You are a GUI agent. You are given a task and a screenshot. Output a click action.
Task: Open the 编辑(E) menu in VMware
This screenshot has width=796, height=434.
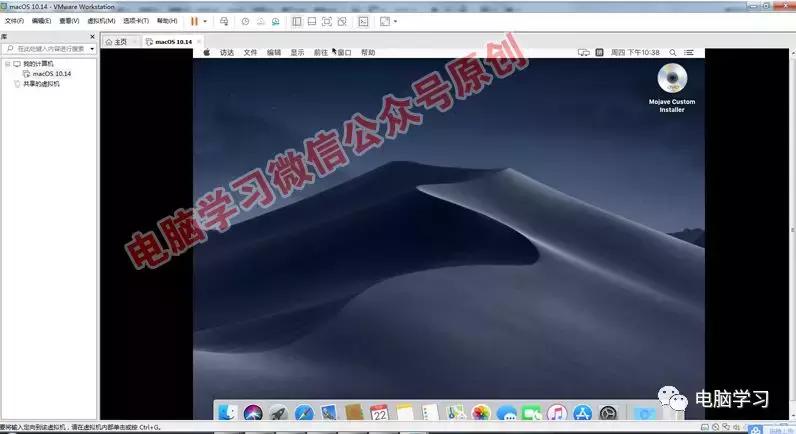tap(41, 21)
